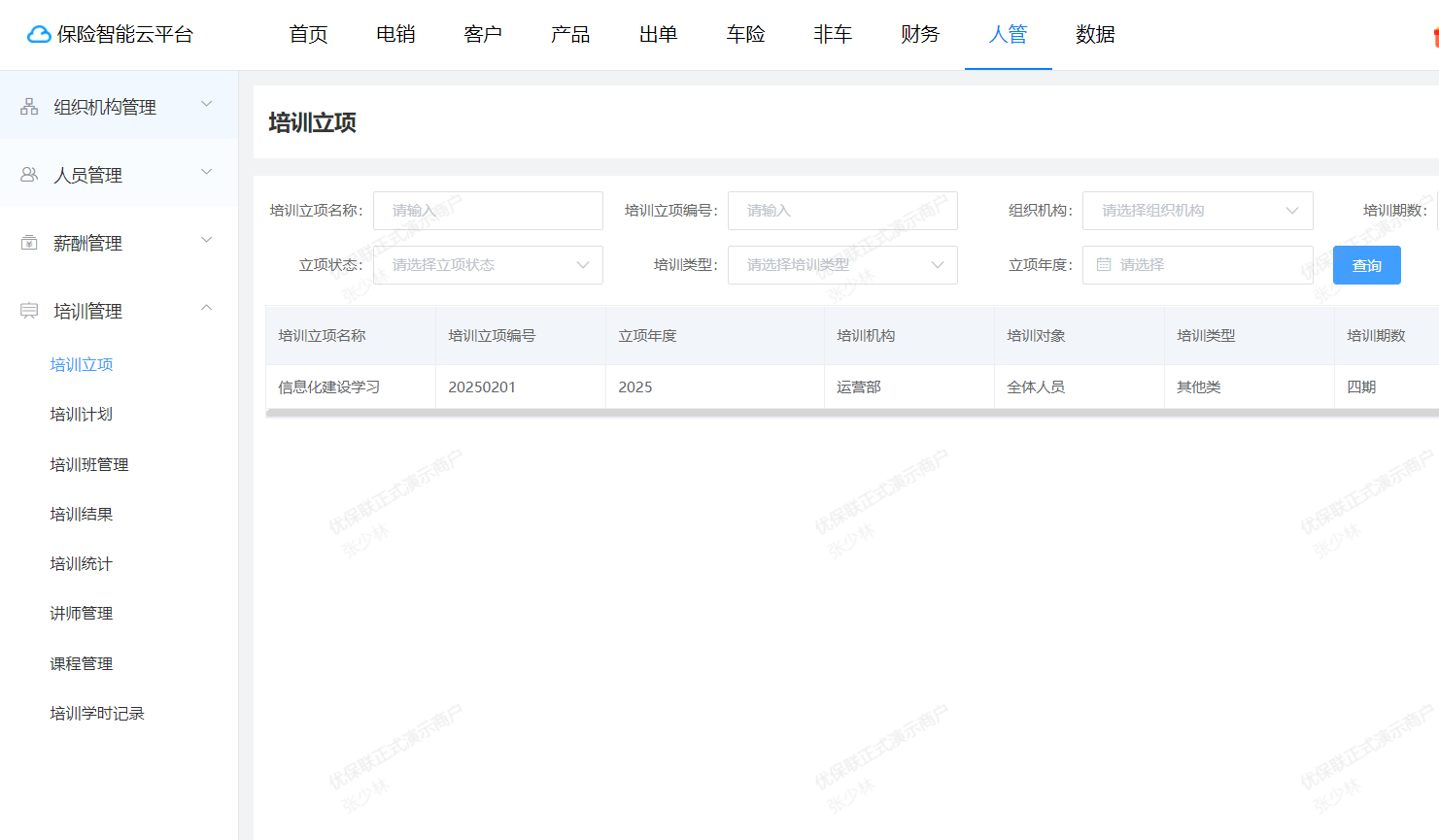Screen dimensions: 1439x840
Task: Collapse the 培训管理 menu chevron
Action: click(206, 308)
